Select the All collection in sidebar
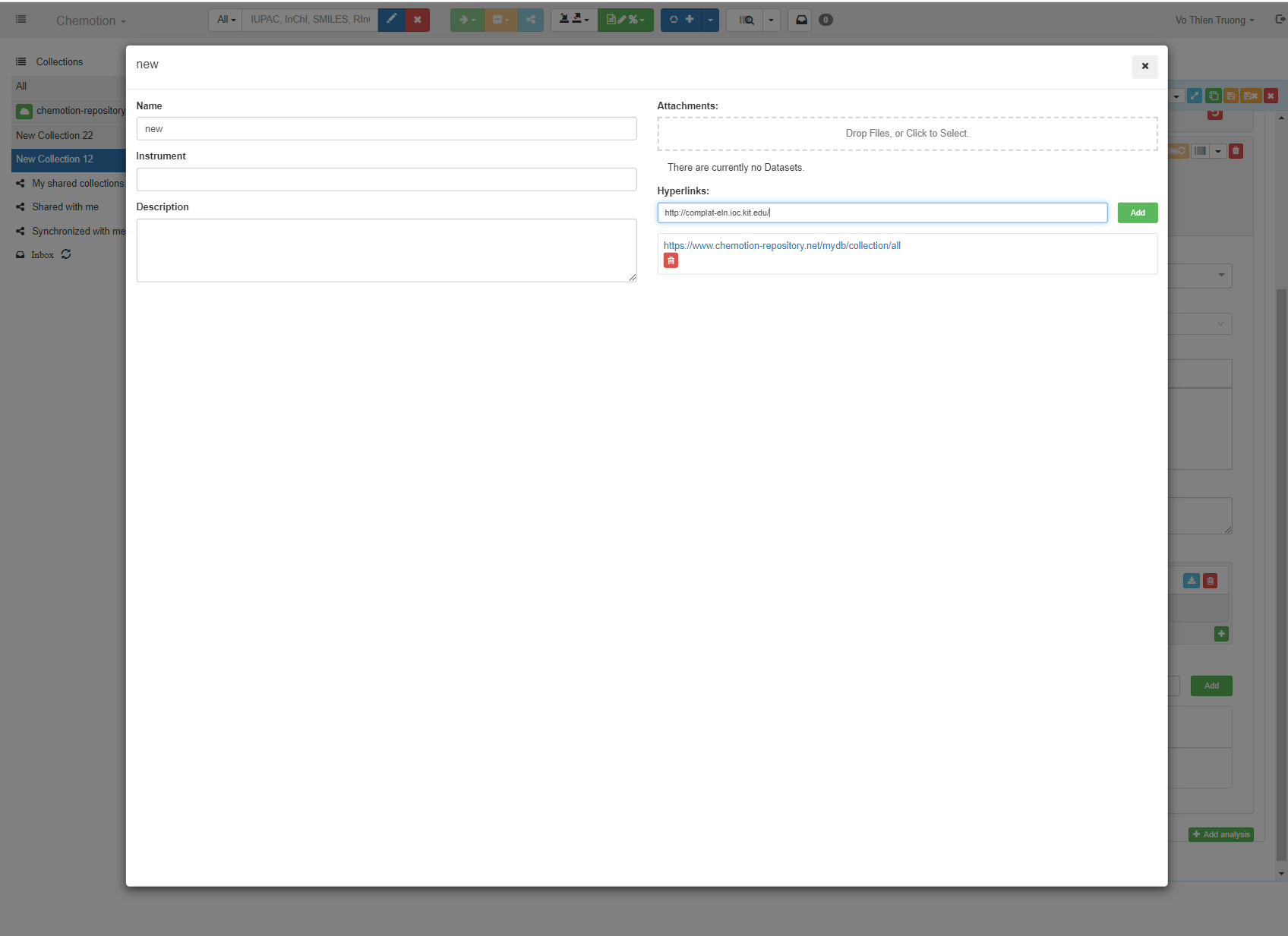1288x936 pixels. (21, 86)
